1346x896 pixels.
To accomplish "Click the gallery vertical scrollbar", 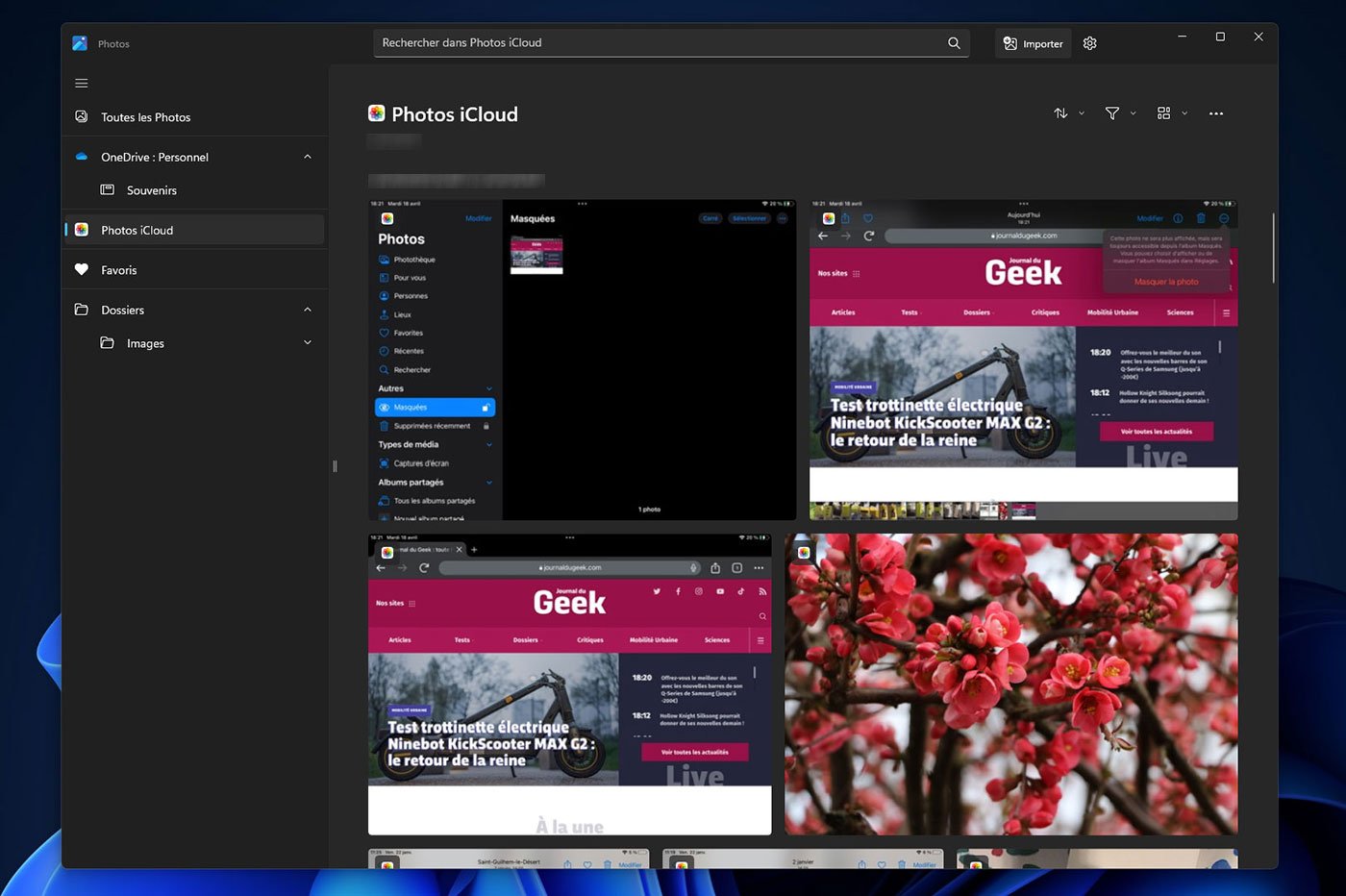I will tap(1274, 248).
